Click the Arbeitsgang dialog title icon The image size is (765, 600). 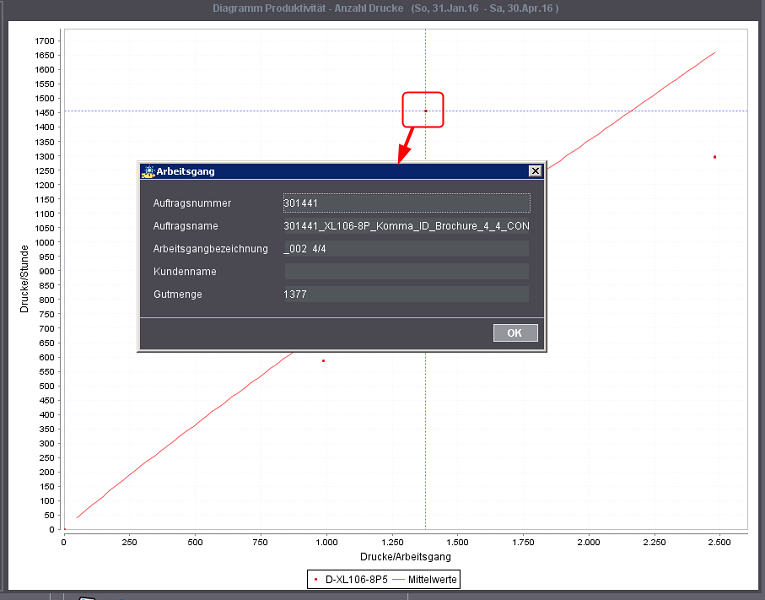tap(148, 171)
